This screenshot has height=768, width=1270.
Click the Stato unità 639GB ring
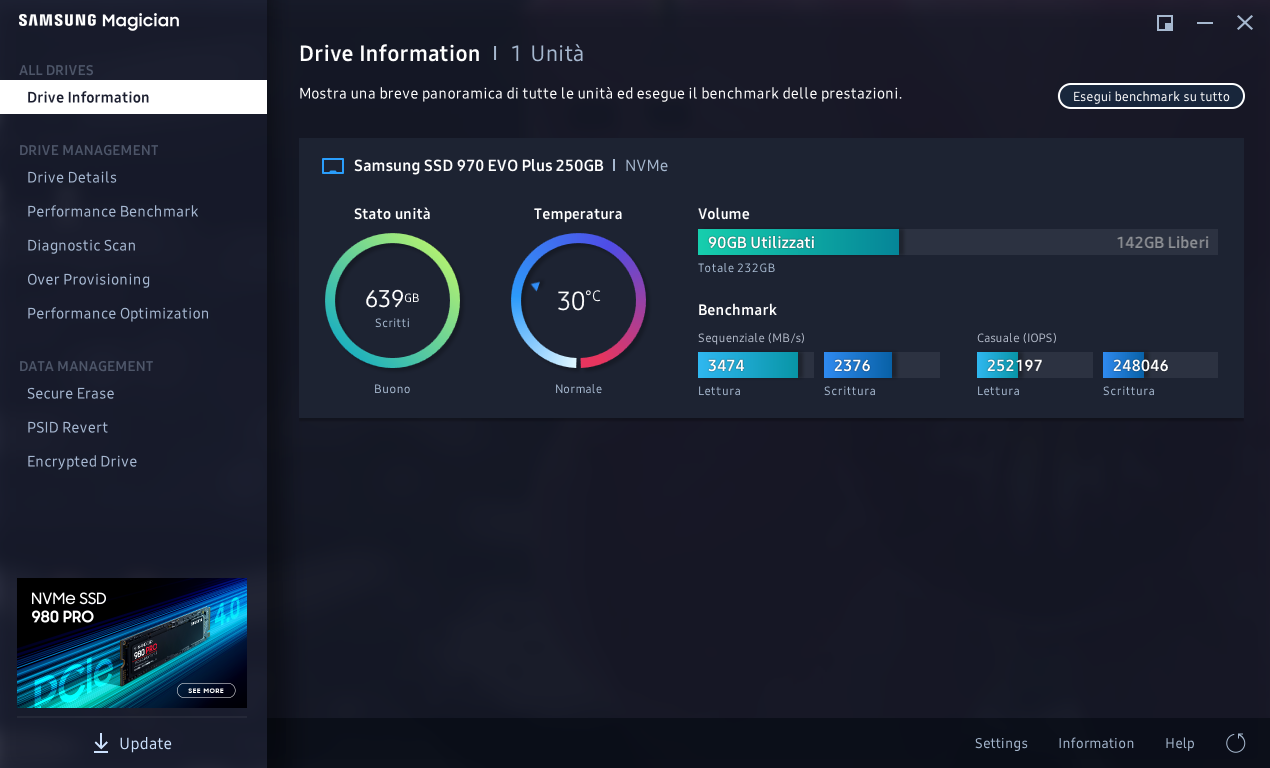point(392,301)
